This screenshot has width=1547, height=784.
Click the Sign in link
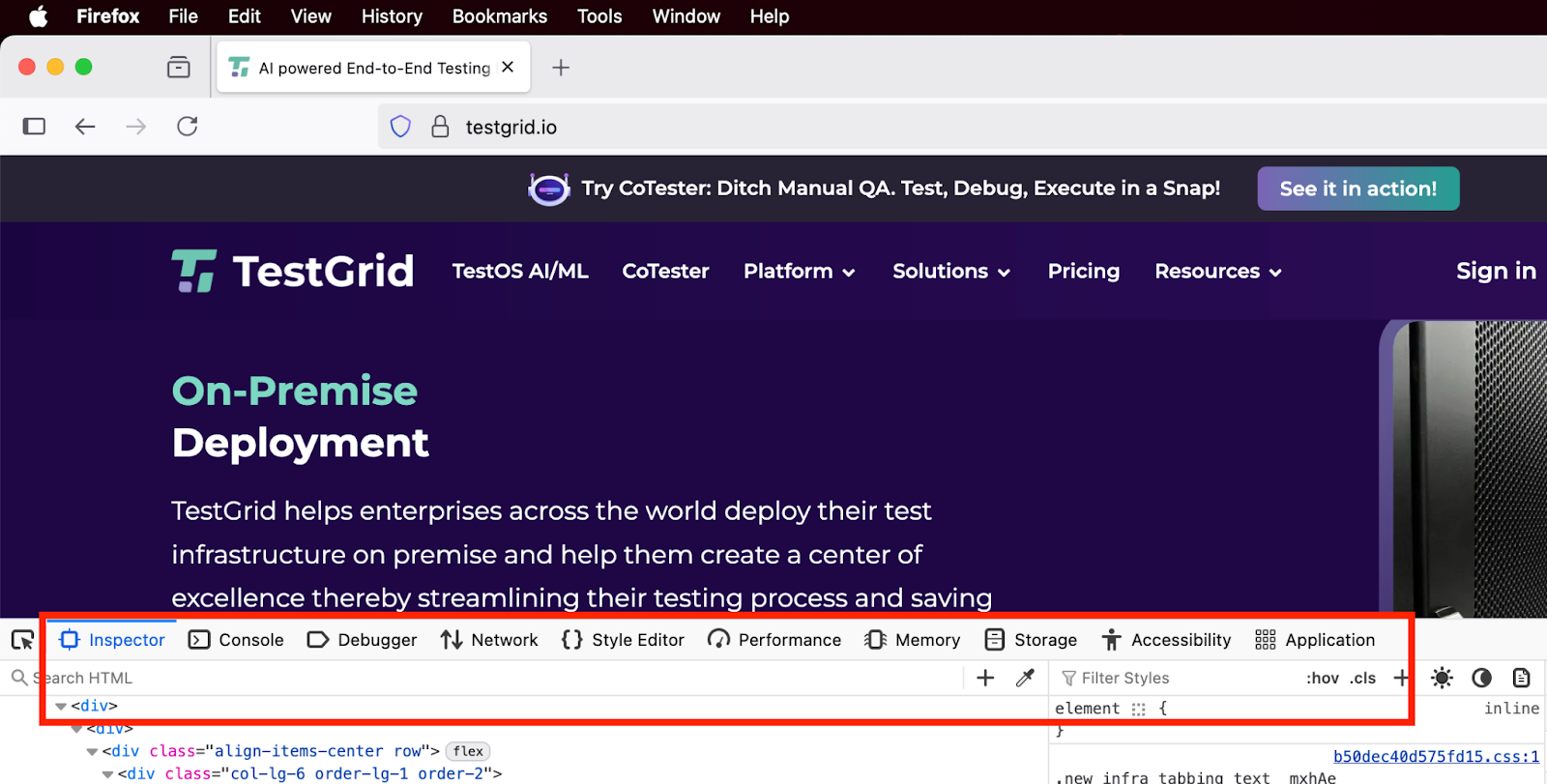pyautogui.click(x=1496, y=272)
